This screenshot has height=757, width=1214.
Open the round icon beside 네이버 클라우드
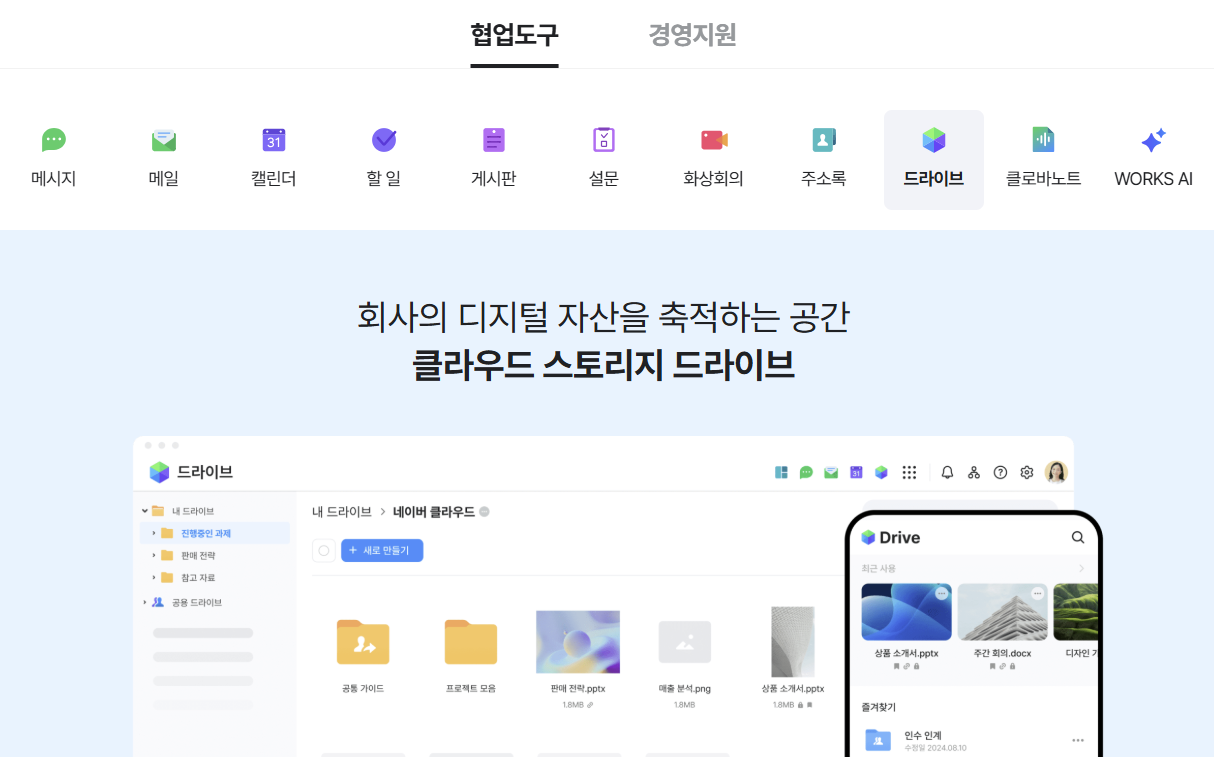(x=484, y=512)
